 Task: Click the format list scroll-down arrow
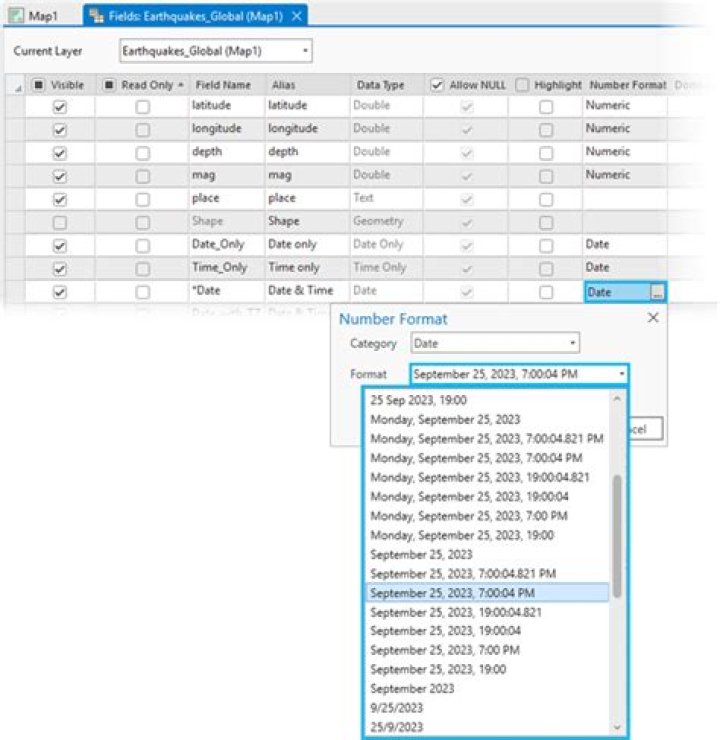point(617,727)
